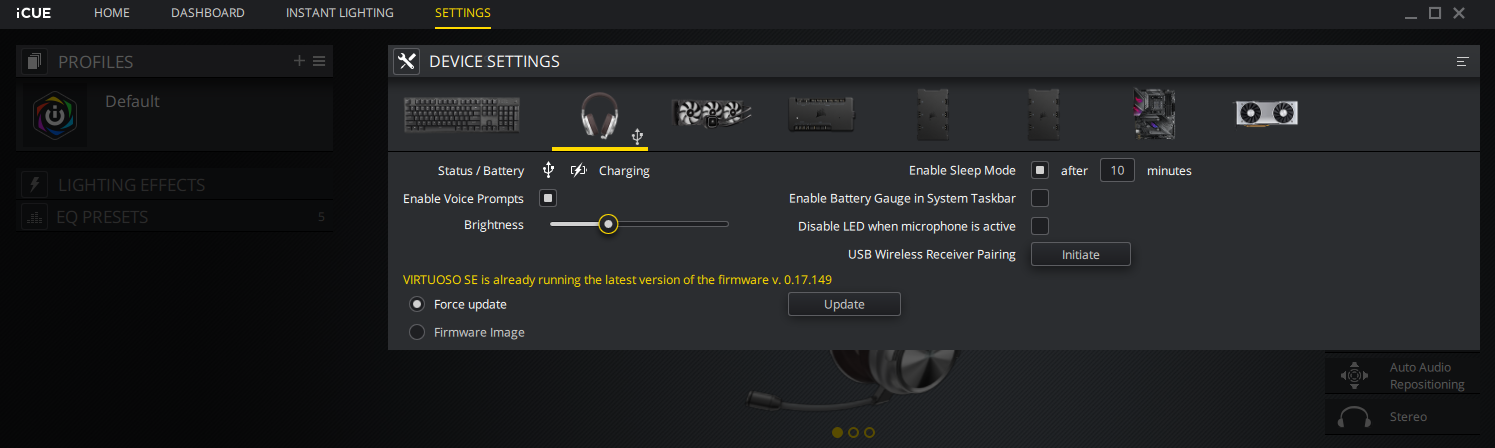Screen dimensions: 1495x448
Task: Select the liquid cooler device icon
Action: [712, 115]
